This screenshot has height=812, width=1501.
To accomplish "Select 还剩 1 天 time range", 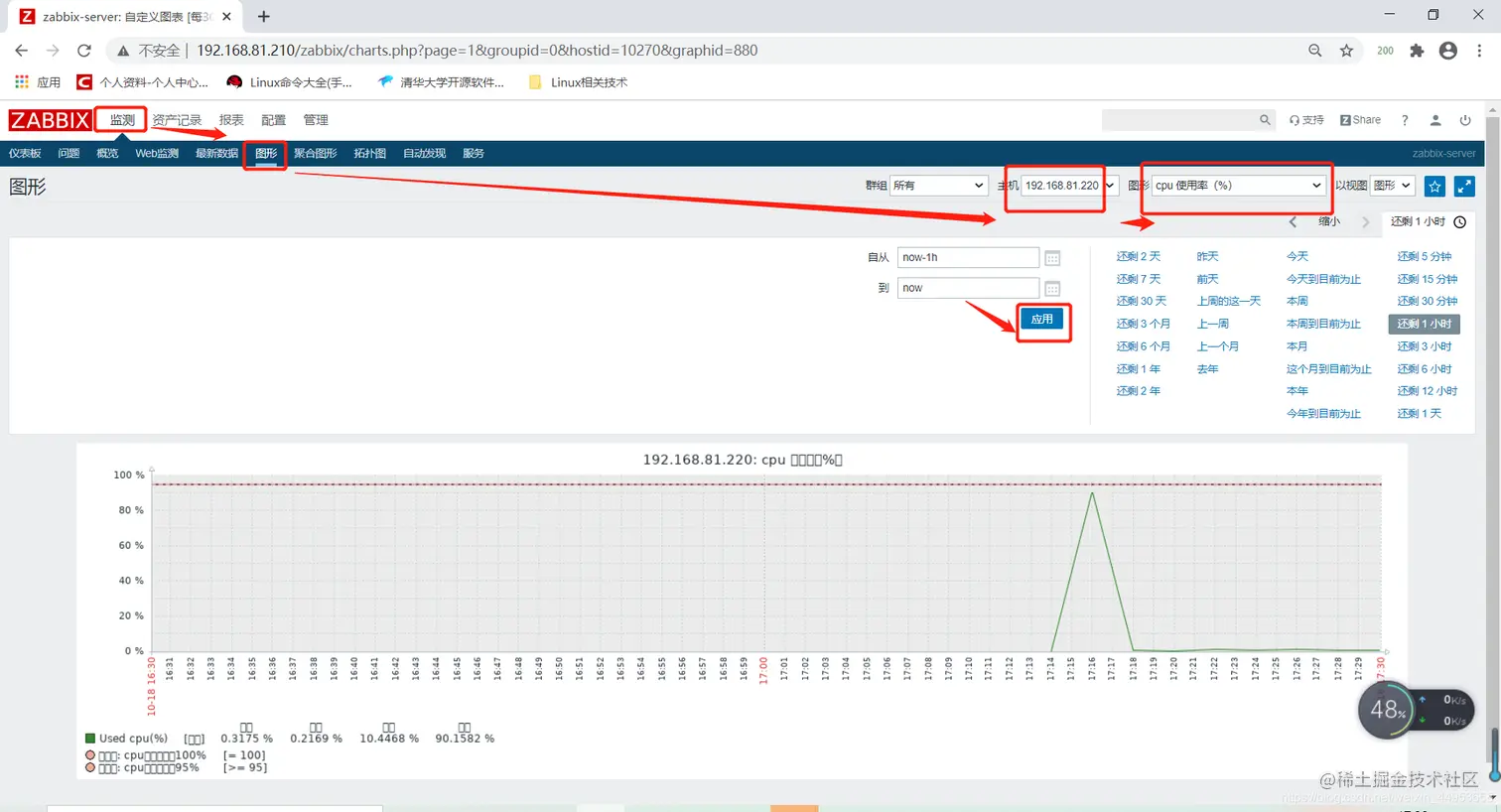I will (1420, 414).
